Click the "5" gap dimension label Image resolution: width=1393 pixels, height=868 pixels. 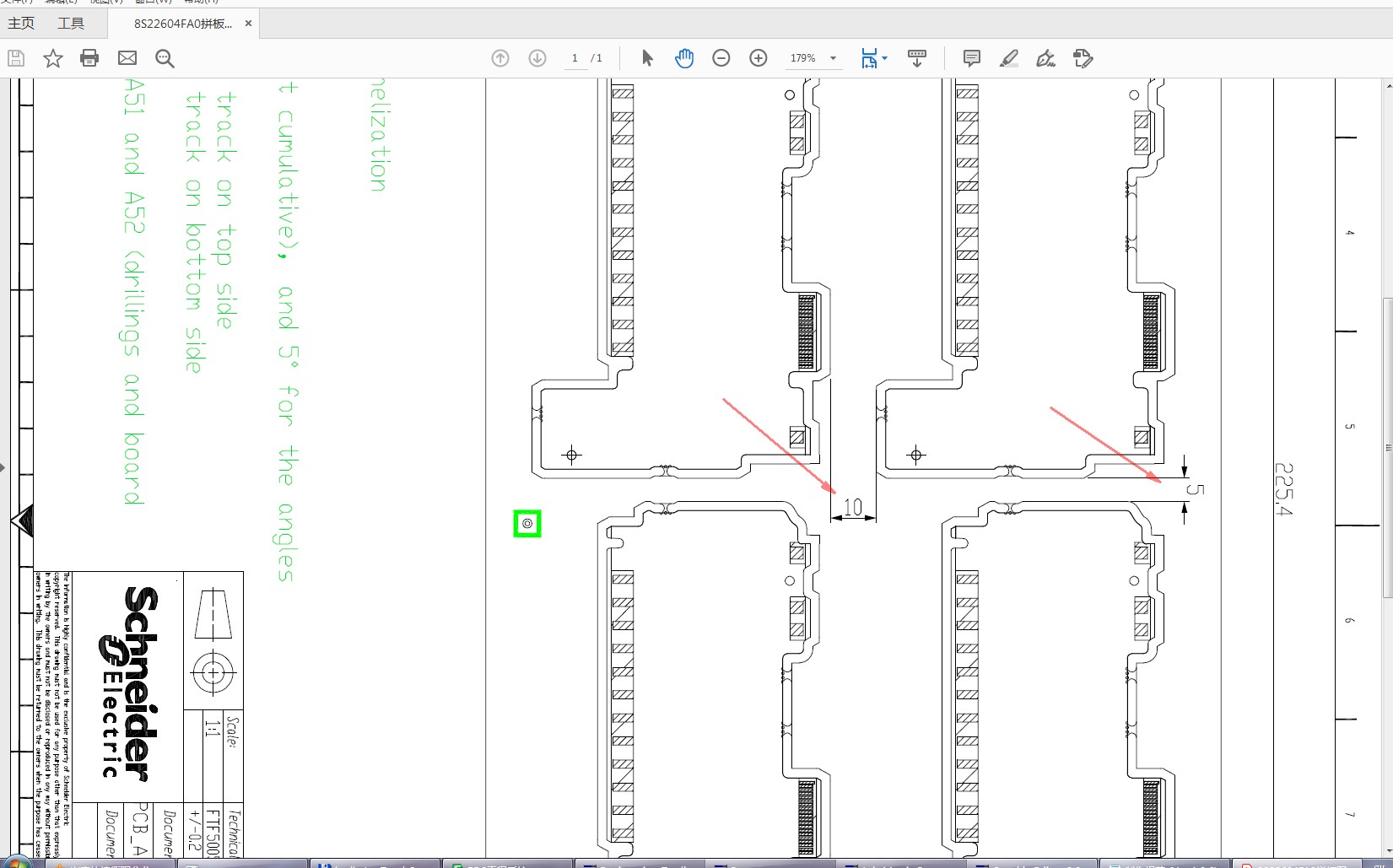(x=1195, y=489)
